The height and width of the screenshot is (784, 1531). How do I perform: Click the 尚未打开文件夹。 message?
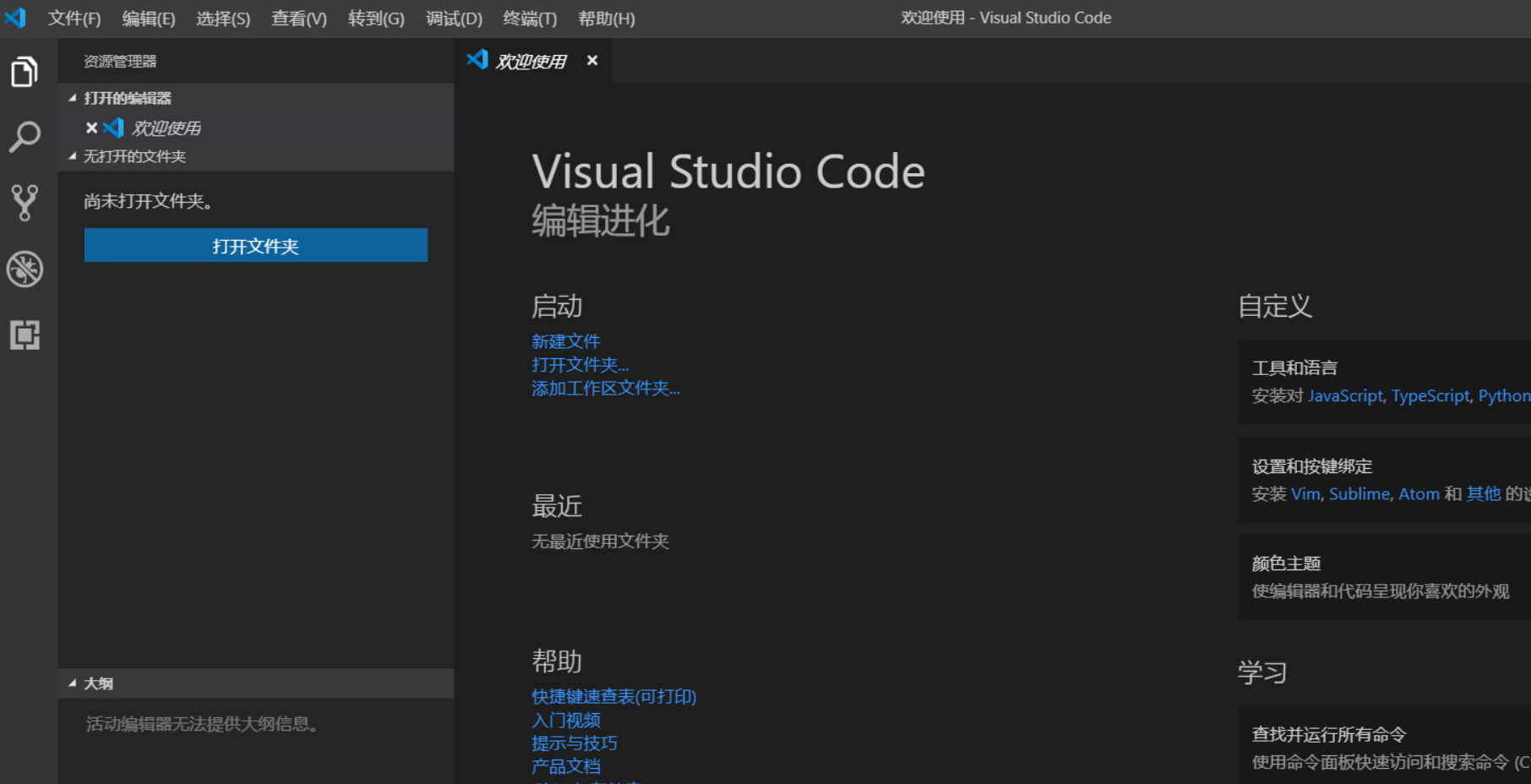coord(148,201)
